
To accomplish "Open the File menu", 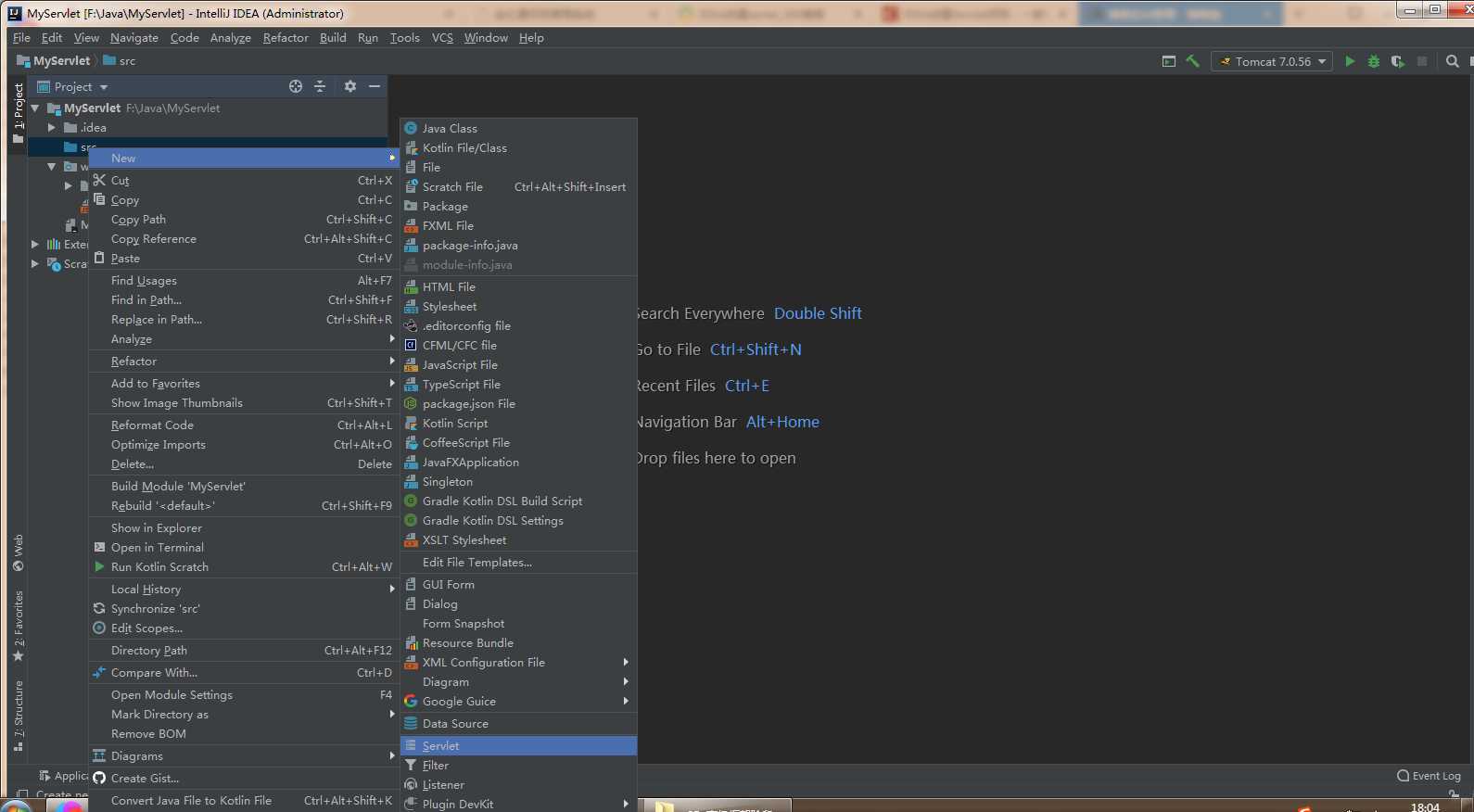I will tap(21, 38).
